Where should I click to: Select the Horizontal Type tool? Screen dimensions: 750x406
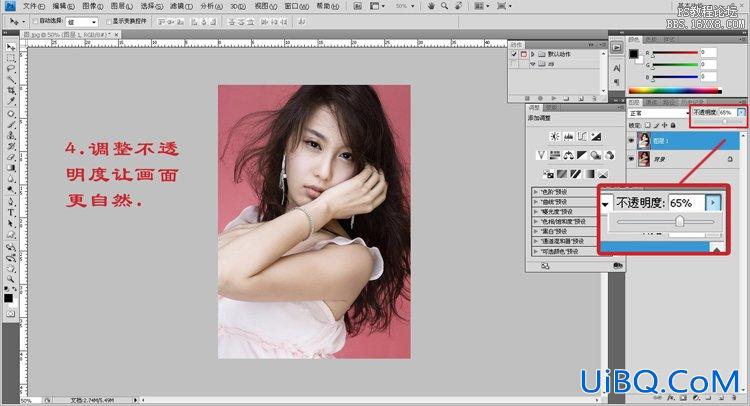[x=11, y=212]
